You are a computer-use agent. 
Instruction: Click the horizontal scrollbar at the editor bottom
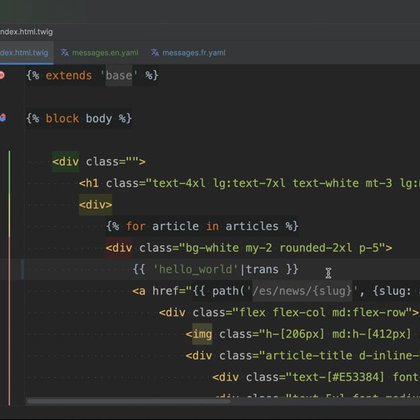[x=128, y=401]
